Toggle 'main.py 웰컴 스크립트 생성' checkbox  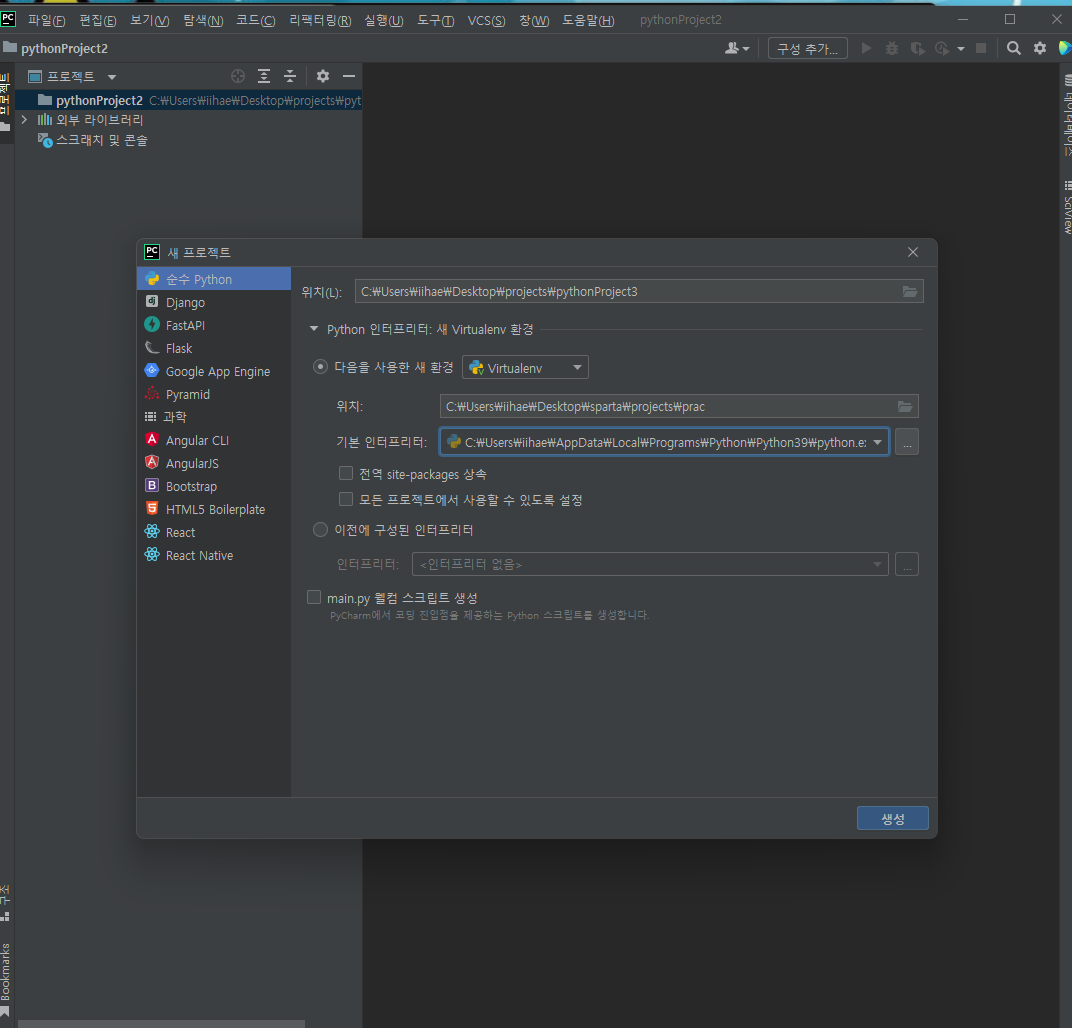314,597
